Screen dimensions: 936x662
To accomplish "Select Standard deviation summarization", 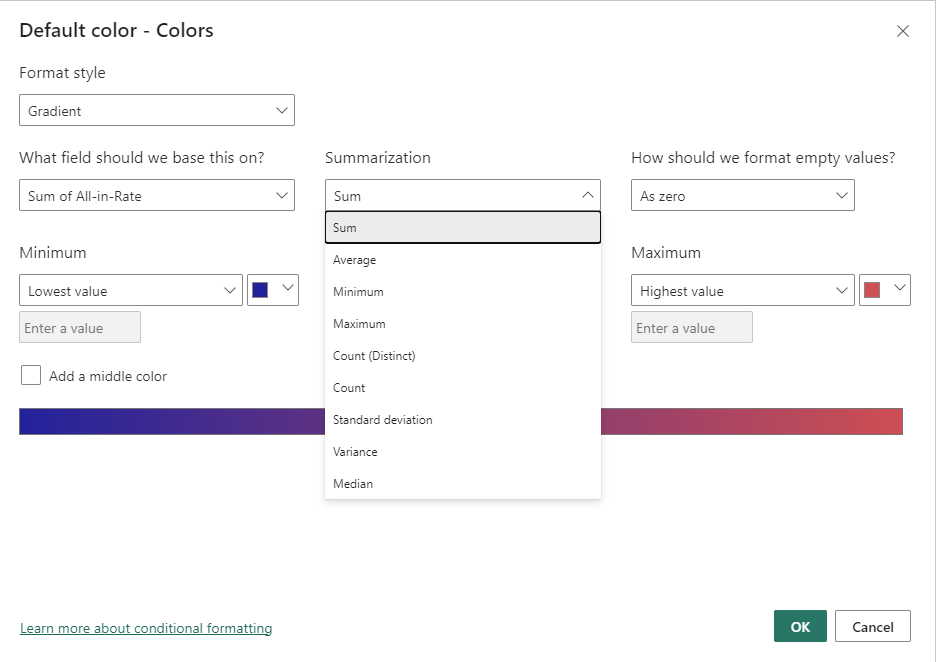I will pyautogui.click(x=463, y=420).
